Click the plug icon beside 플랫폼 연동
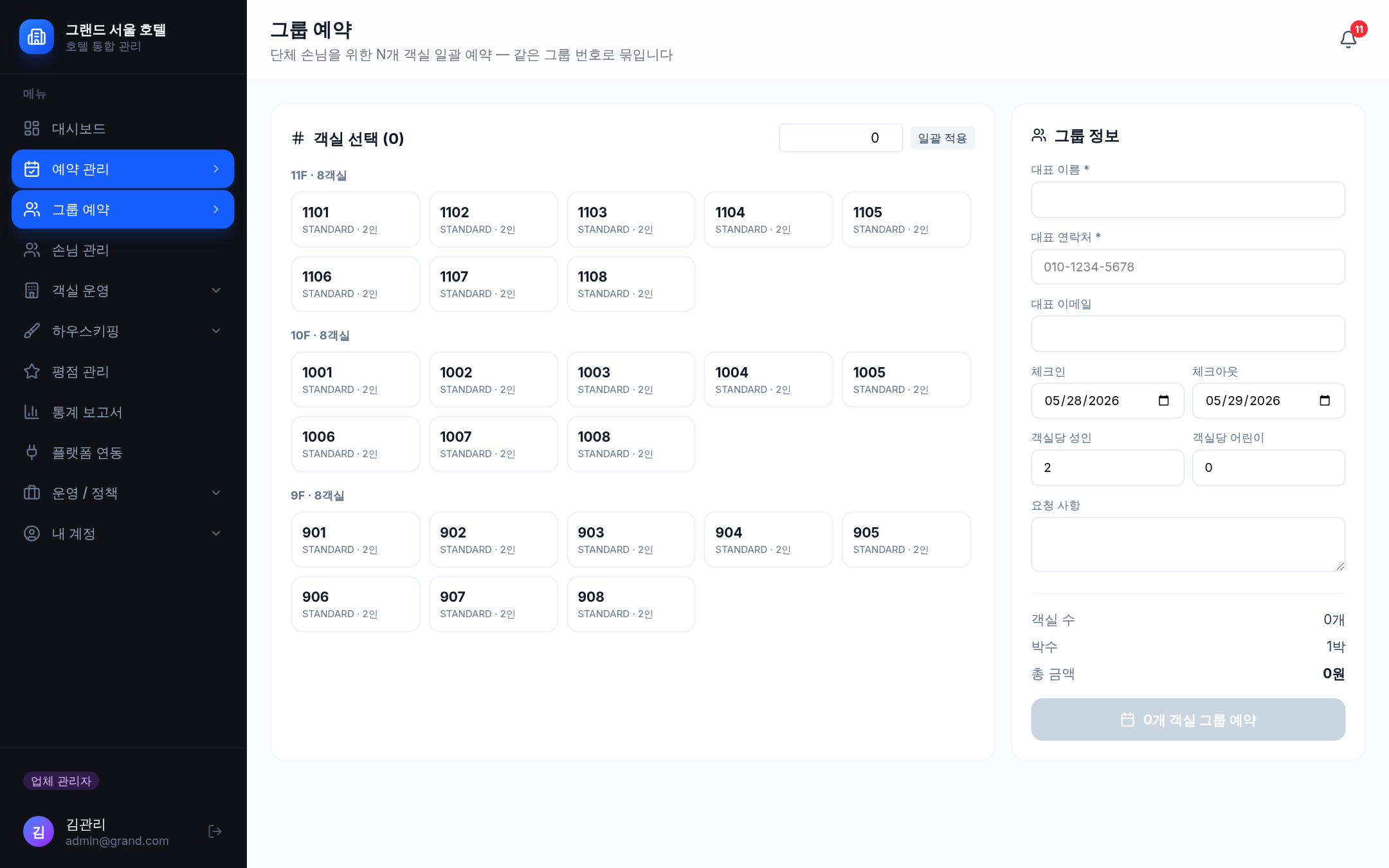The height and width of the screenshot is (868, 1389). coord(32,453)
